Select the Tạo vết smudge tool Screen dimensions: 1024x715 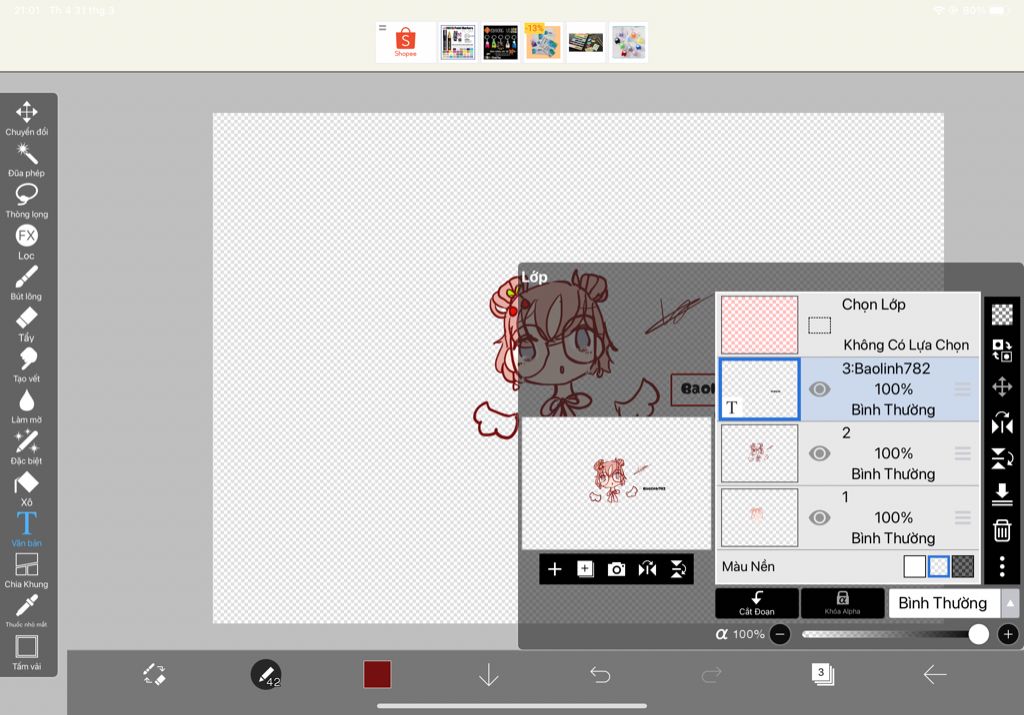(x=26, y=366)
